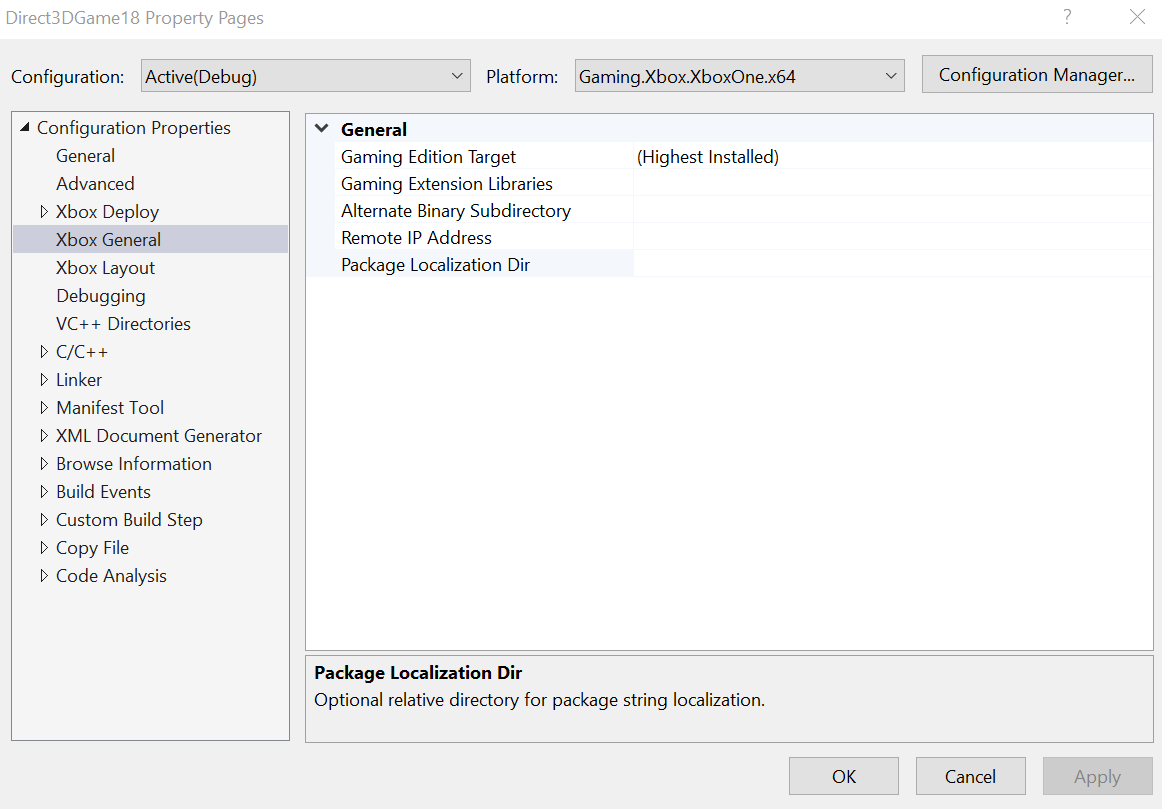
Task: Expand the Linker tree node
Action: (x=44, y=380)
